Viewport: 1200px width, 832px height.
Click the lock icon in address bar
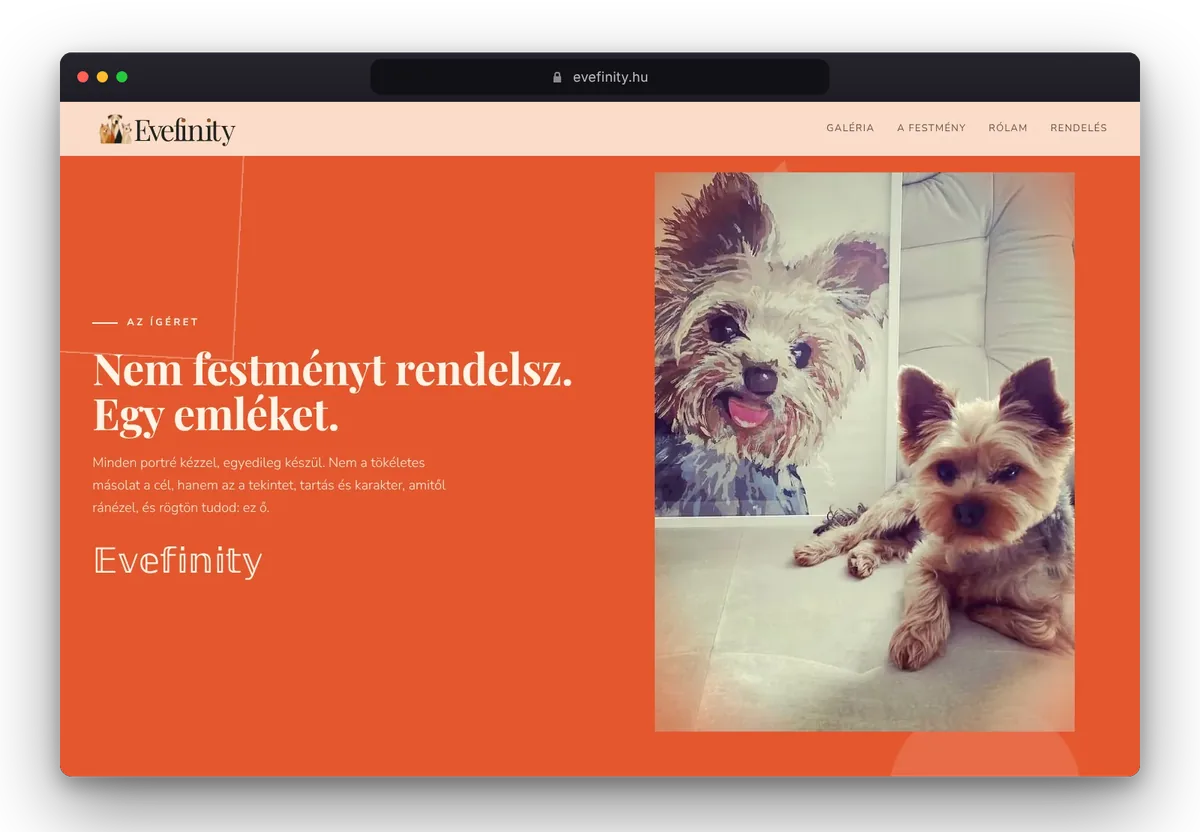point(557,77)
